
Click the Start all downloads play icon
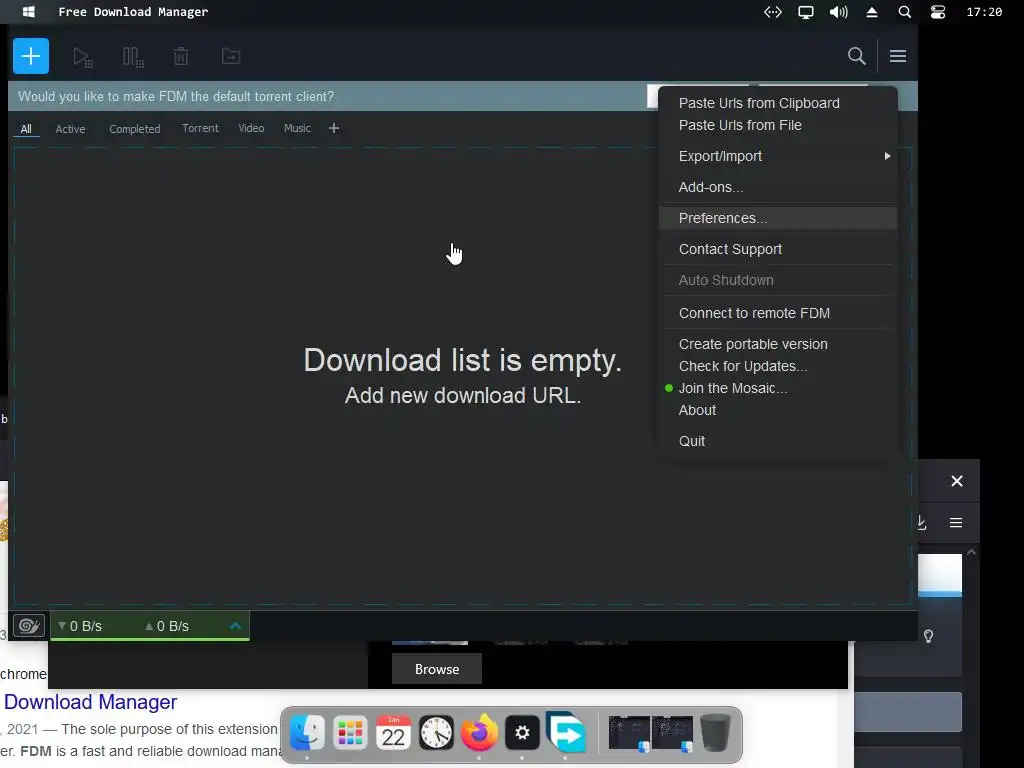[x=82, y=57]
